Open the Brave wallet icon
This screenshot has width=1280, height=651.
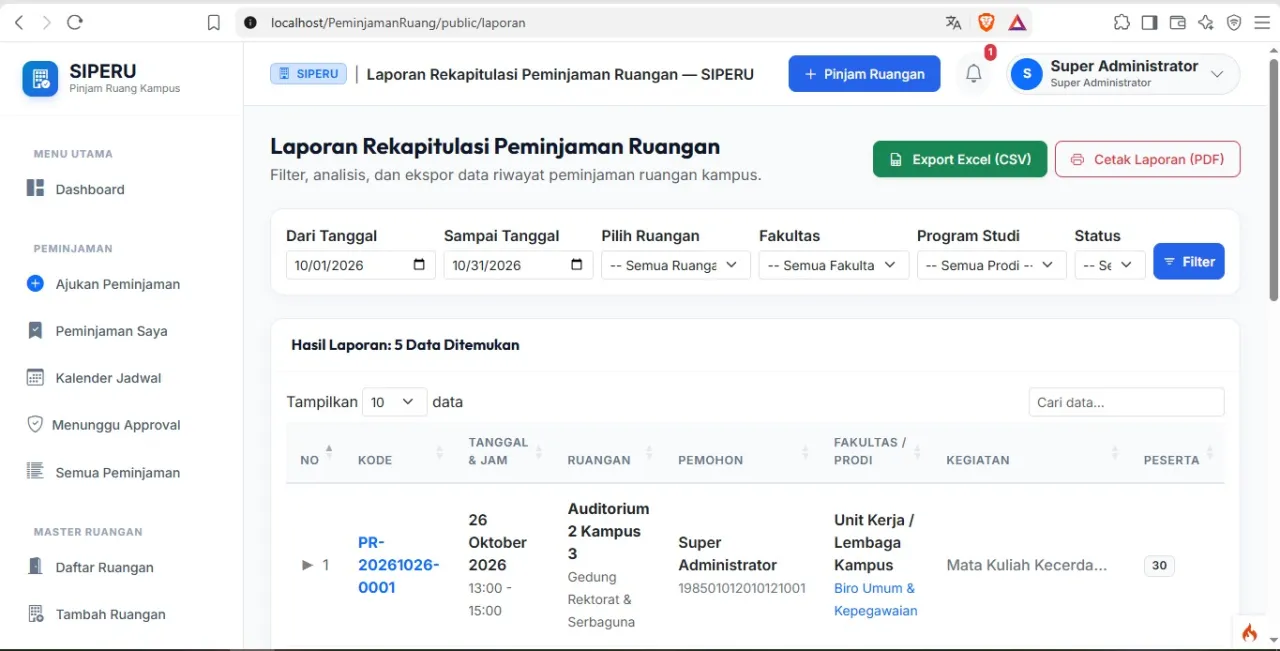click(x=1178, y=22)
